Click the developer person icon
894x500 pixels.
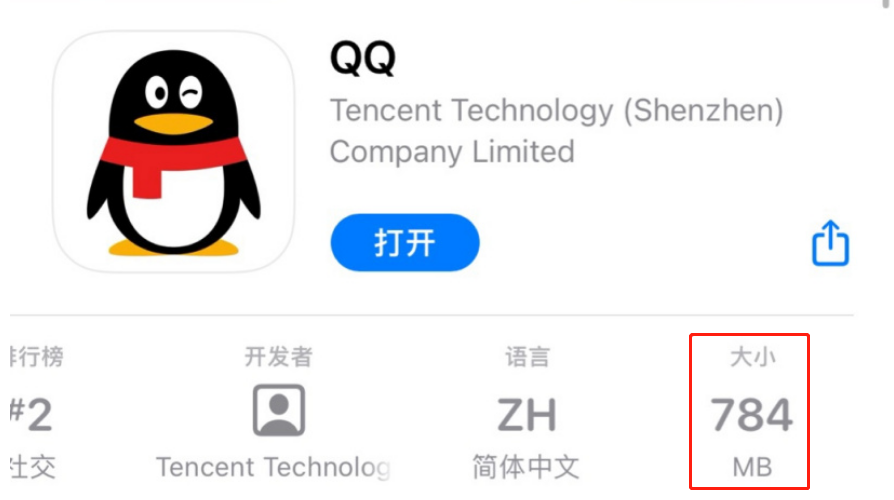[x=279, y=410]
